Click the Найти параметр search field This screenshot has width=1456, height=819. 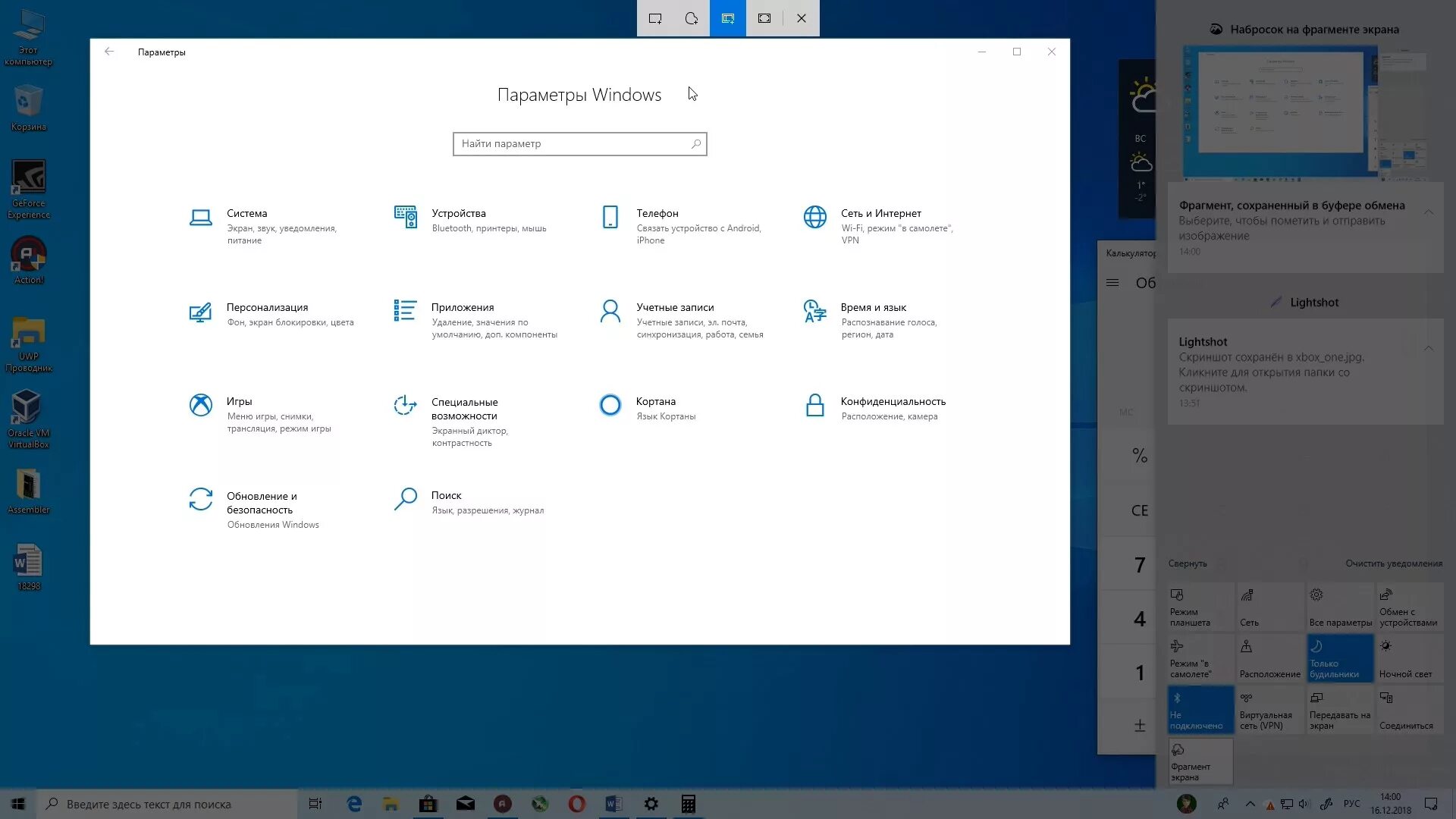click(573, 144)
